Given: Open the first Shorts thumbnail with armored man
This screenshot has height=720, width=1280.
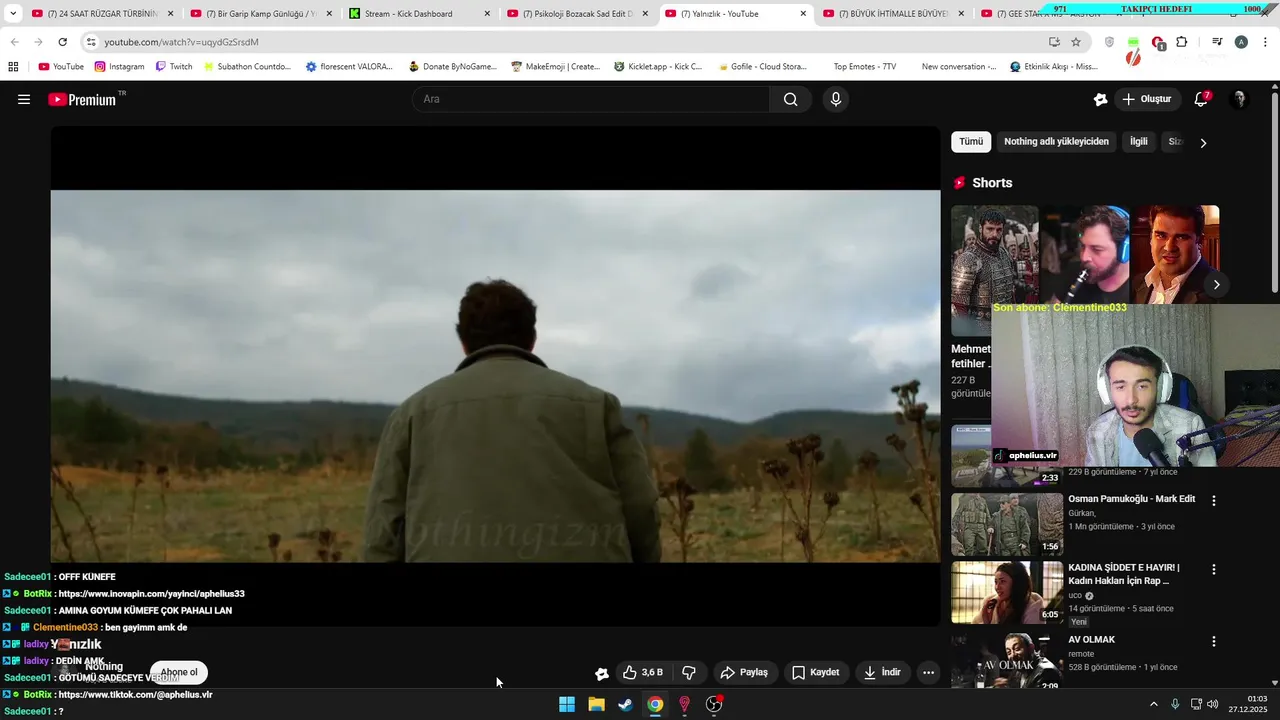Looking at the screenshot, I should click(x=995, y=271).
